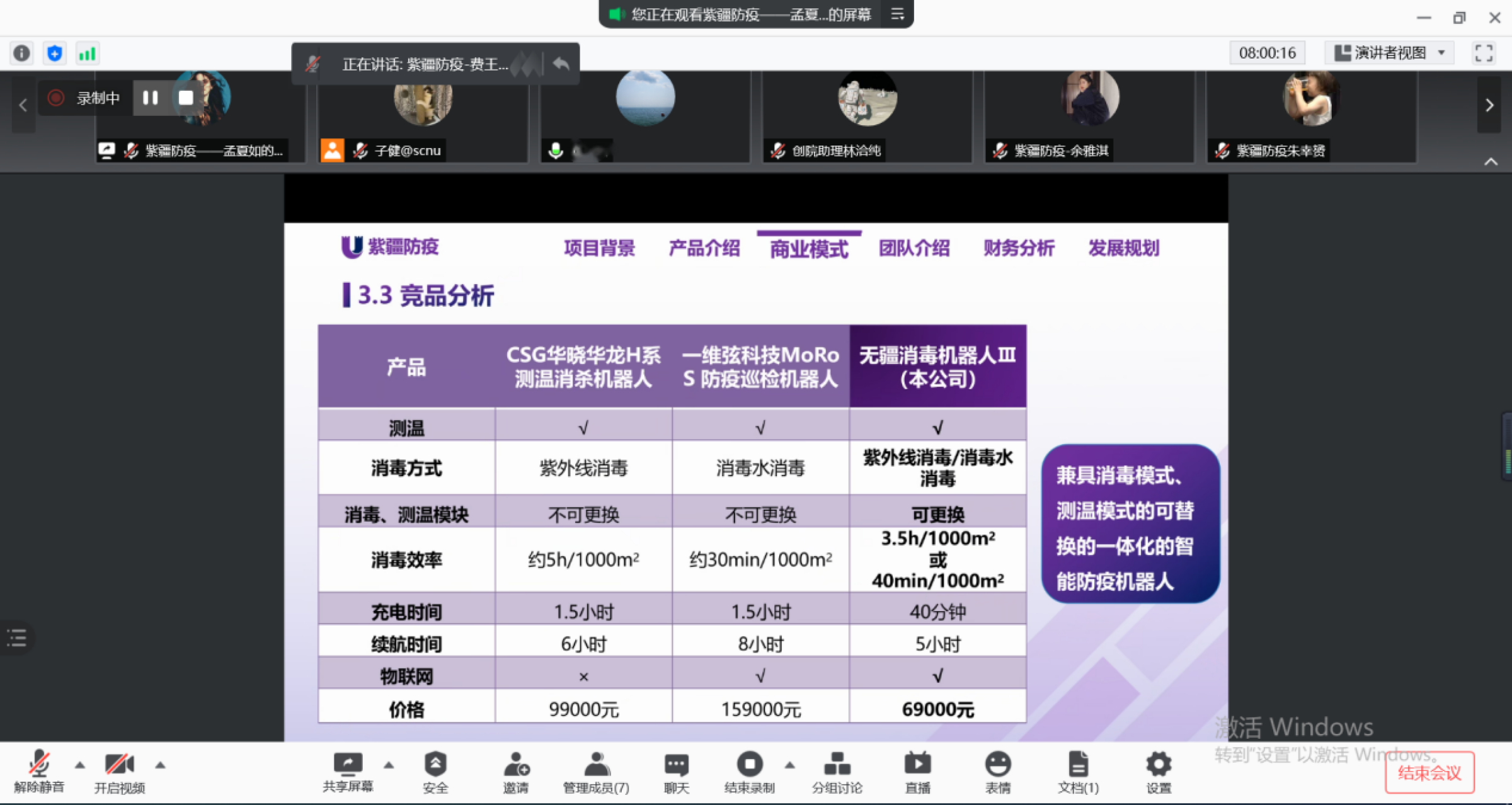
Task: Toggle 开启视频 camera button
Action: tap(120, 772)
